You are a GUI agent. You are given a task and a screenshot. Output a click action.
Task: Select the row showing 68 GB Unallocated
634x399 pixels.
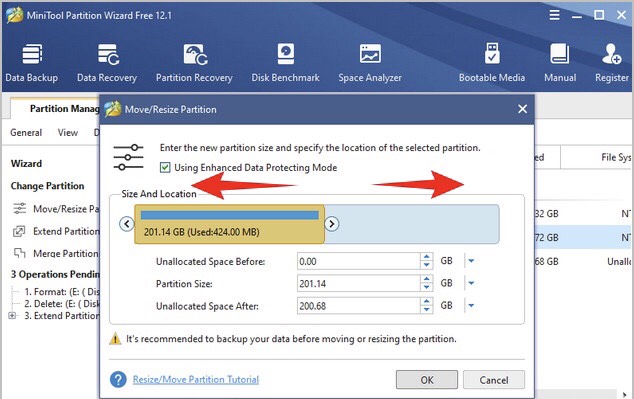point(583,261)
